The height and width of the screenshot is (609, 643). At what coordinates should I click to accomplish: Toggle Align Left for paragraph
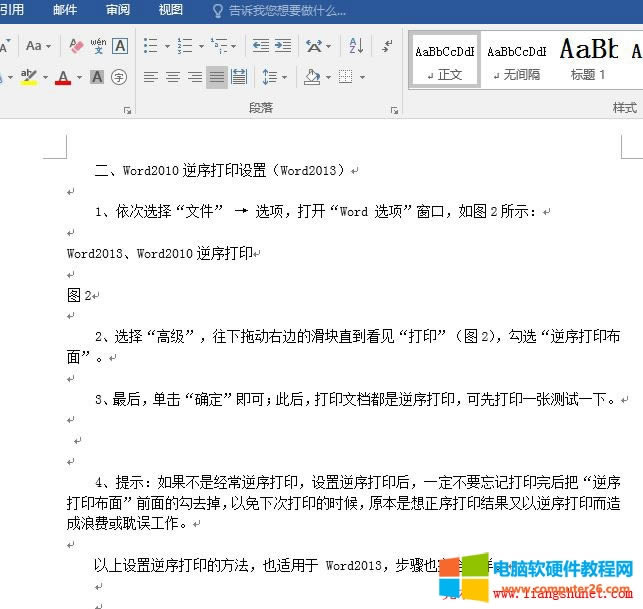[151, 77]
